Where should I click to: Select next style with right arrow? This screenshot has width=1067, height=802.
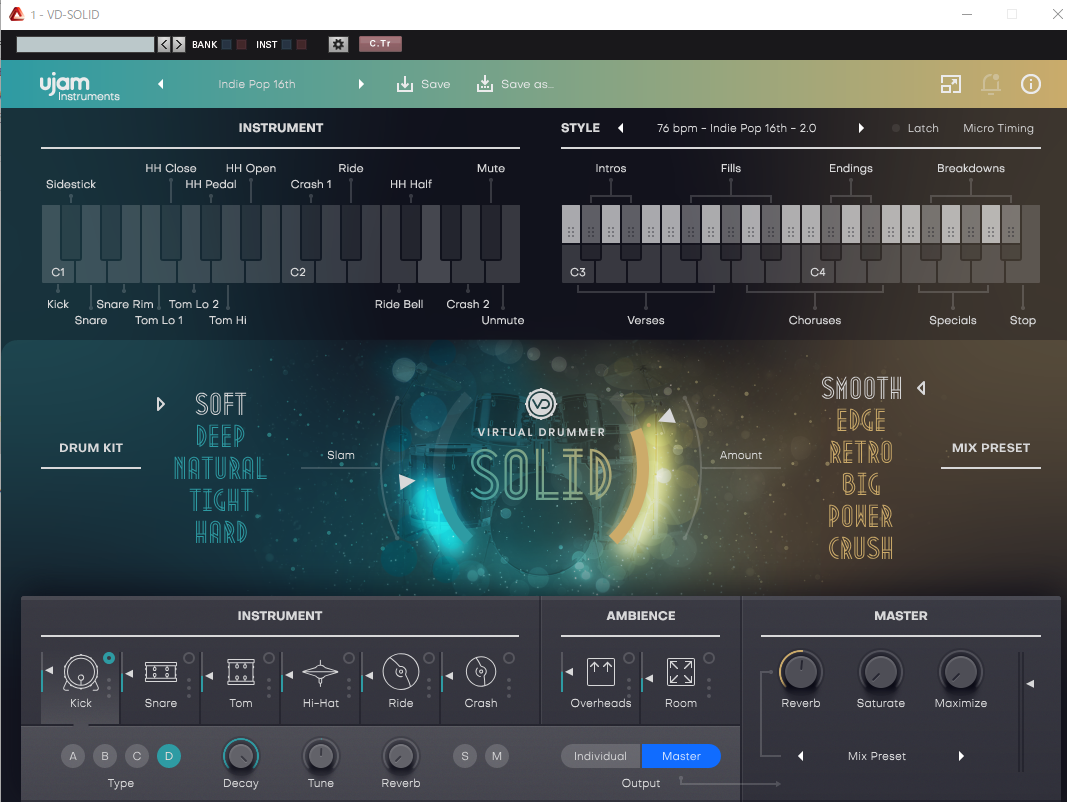tap(861, 128)
